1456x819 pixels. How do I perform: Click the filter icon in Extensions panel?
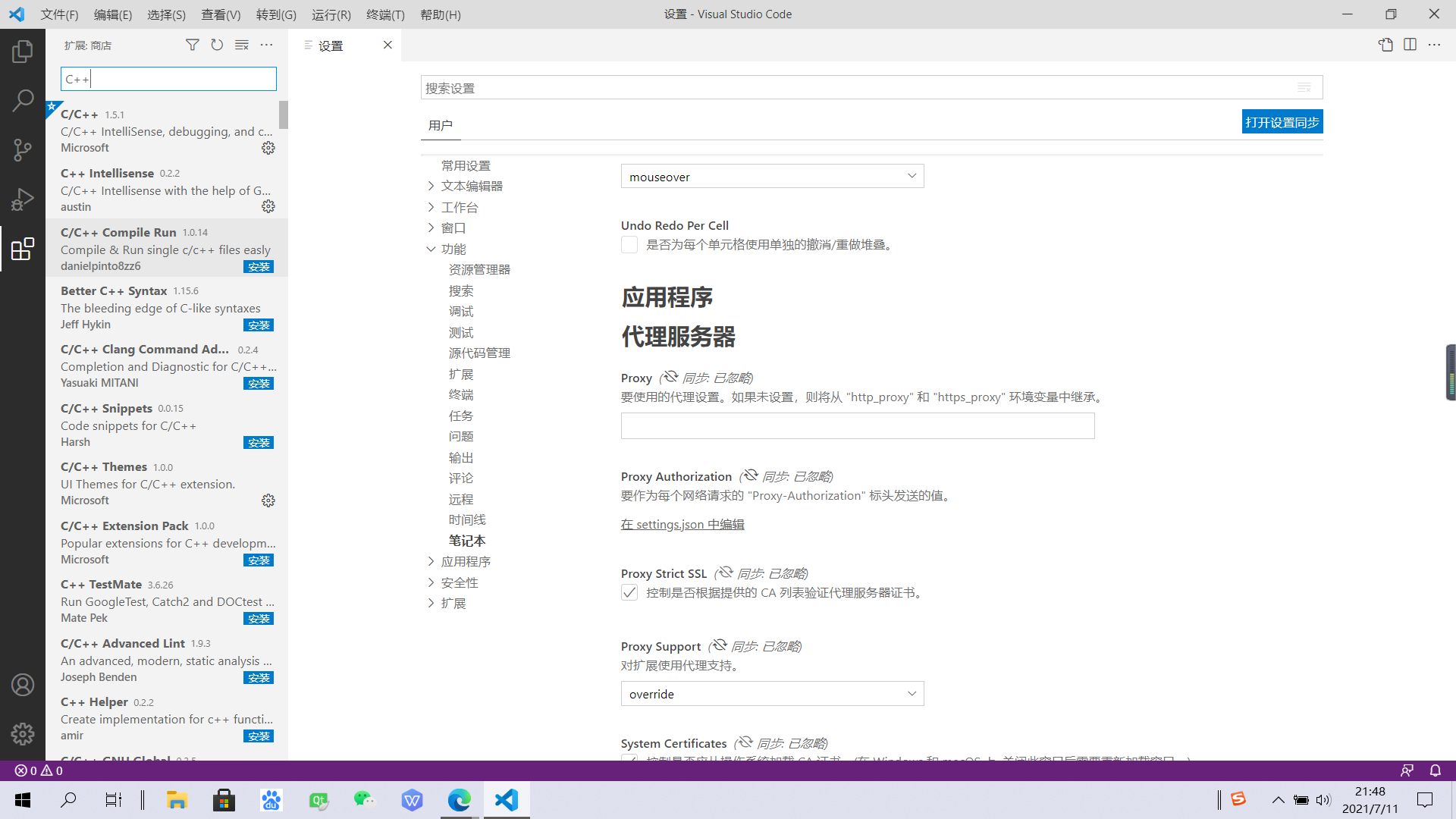[192, 45]
